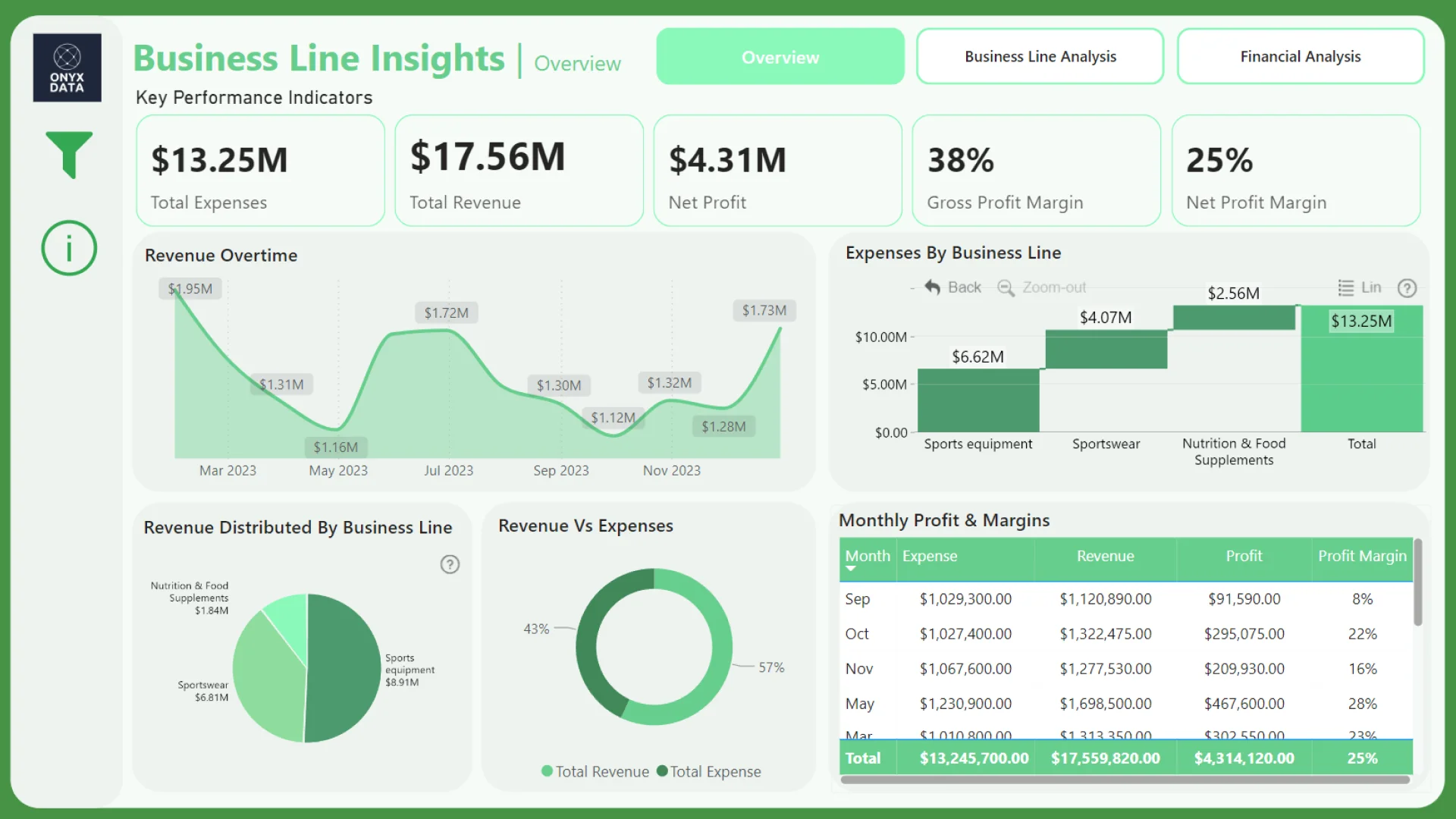Viewport: 1456px width, 819px height.
Task: Sort by the Revenue column header
Action: [1106, 556]
